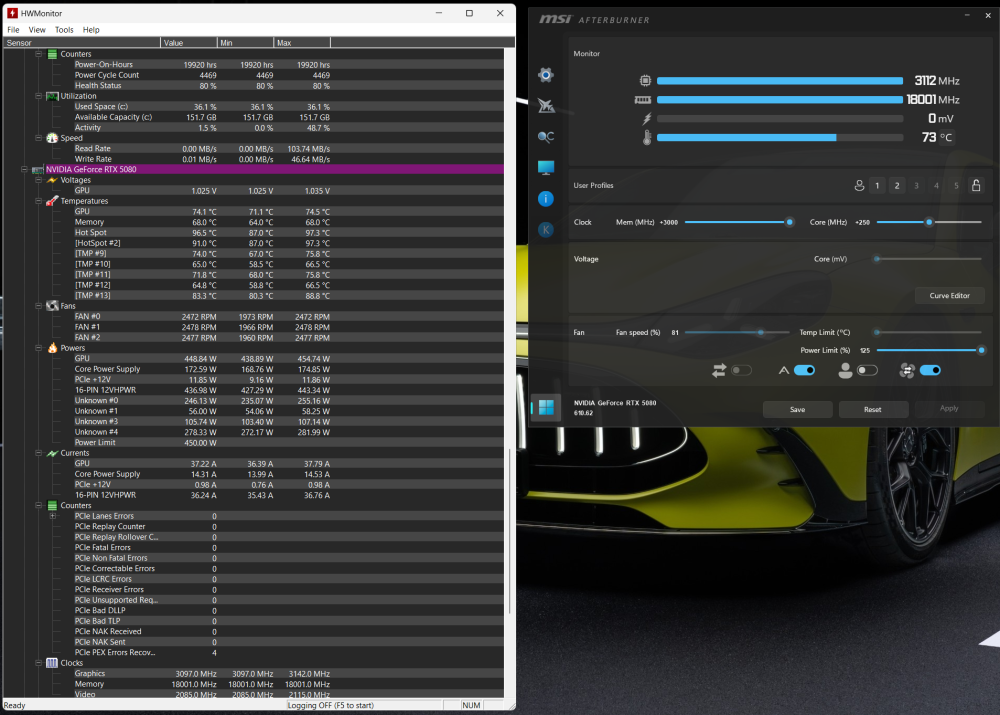Viewport: 1000px width, 715px height.
Task: Click the Core (MHz) clock slider handle
Action: point(929,223)
